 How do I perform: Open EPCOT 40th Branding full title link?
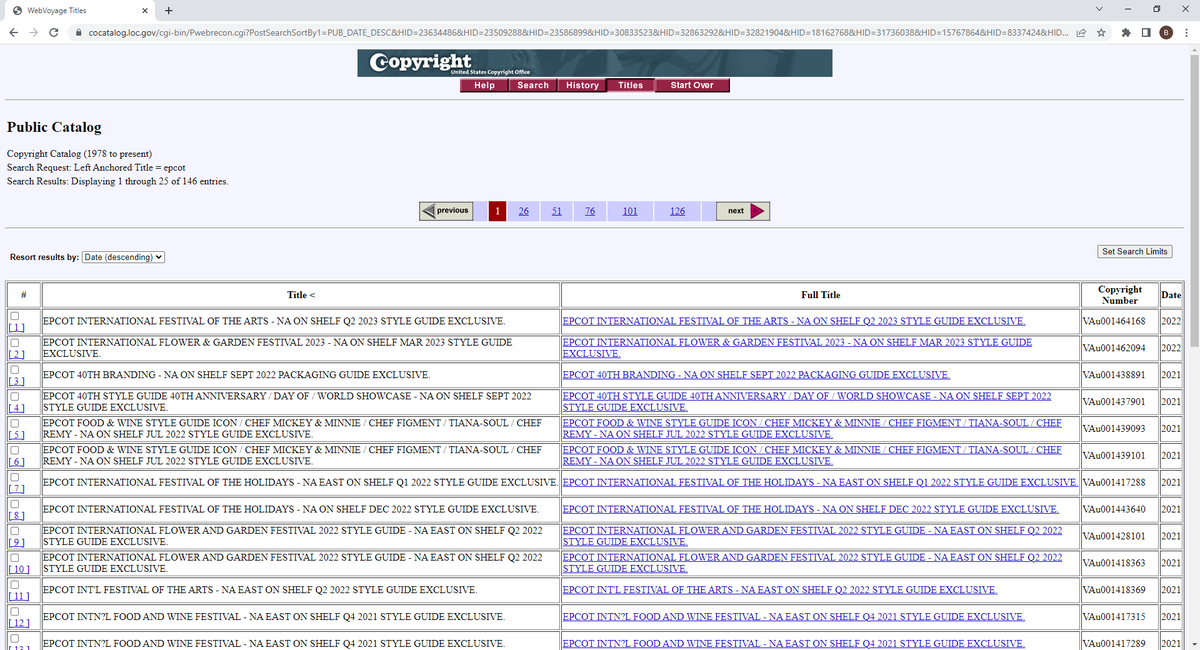757,374
